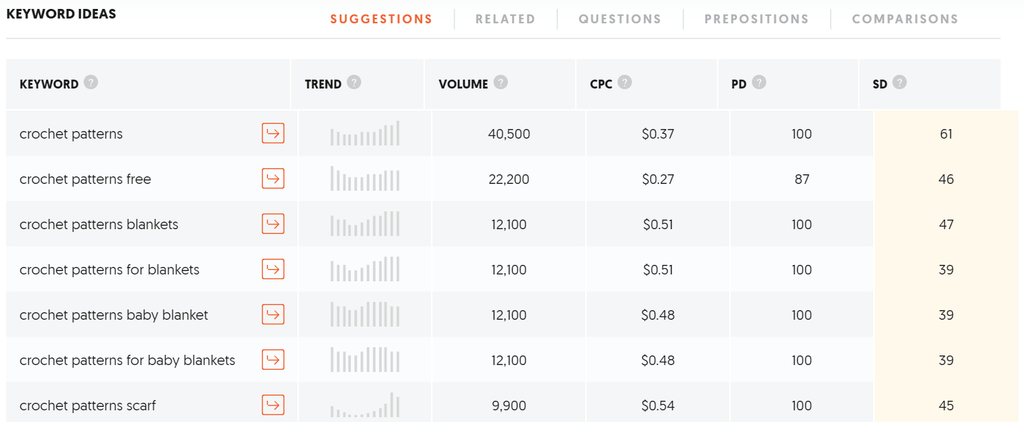The height and width of the screenshot is (422, 1024).
Task: Click the arrow icon beside "crochet patterns"
Action: [x=273, y=134]
